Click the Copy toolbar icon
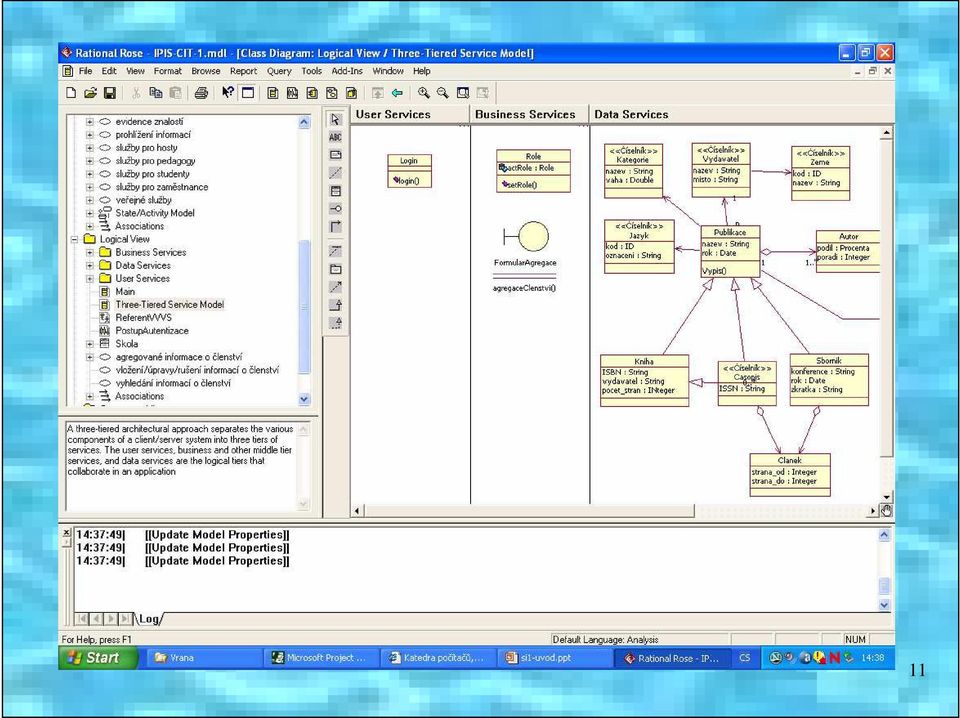The width and height of the screenshot is (960, 718). coord(156,93)
